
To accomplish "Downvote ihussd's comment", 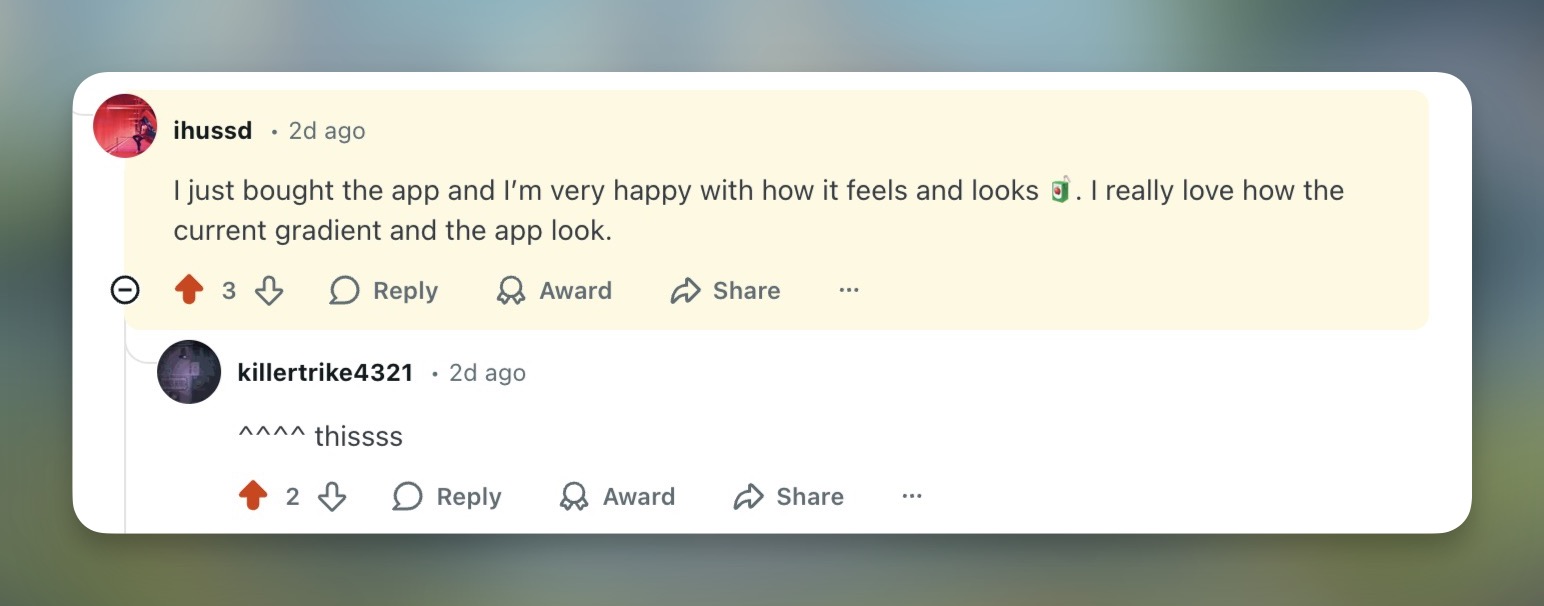I will pyautogui.click(x=268, y=290).
